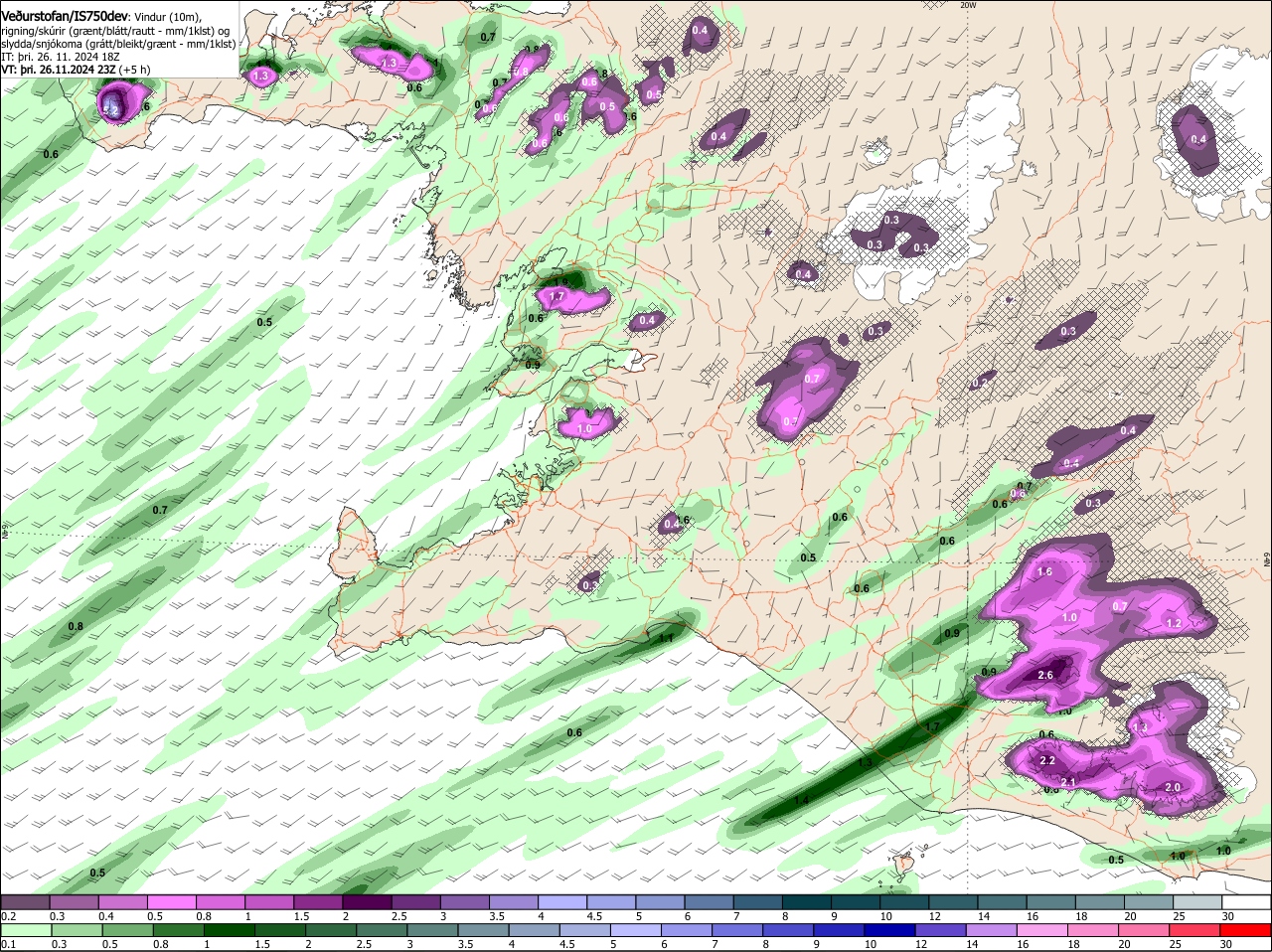This screenshot has height=952, width=1272.
Task: Click the snow legend swatch between 0.2 and 0.3
Action: [x=25, y=902]
